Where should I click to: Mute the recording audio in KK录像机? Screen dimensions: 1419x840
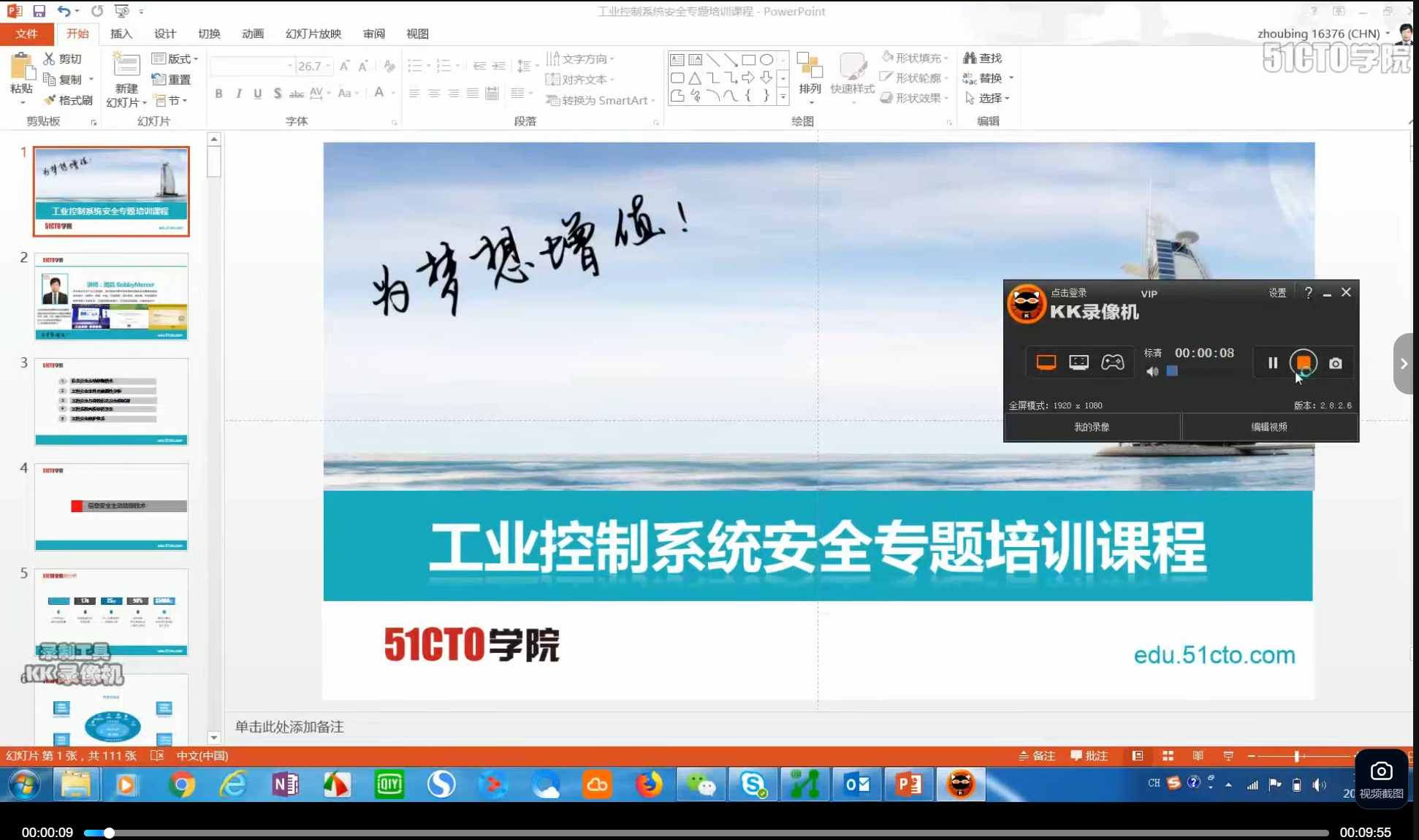tap(1153, 371)
